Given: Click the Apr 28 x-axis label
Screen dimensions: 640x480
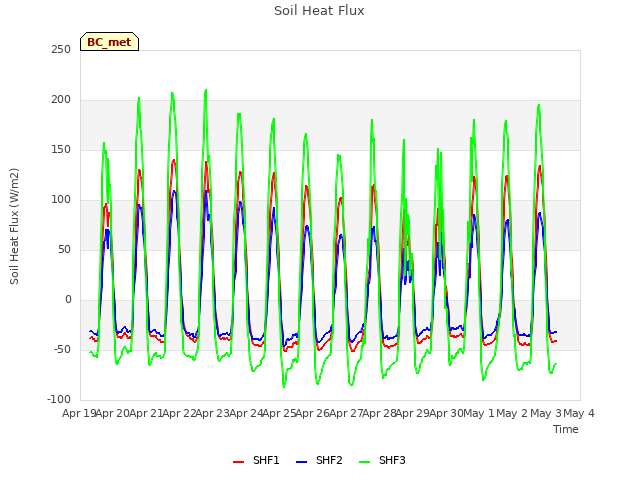Looking at the screenshot, I should [x=379, y=413].
